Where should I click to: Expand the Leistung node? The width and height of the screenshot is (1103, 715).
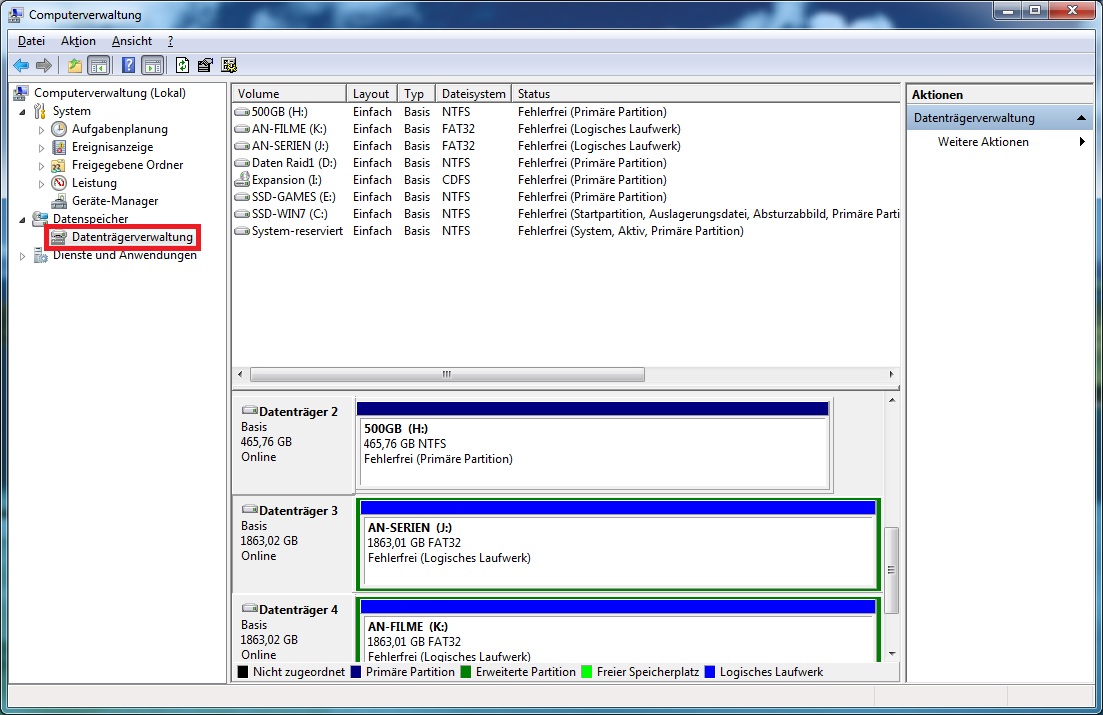(x=41, y=184)
